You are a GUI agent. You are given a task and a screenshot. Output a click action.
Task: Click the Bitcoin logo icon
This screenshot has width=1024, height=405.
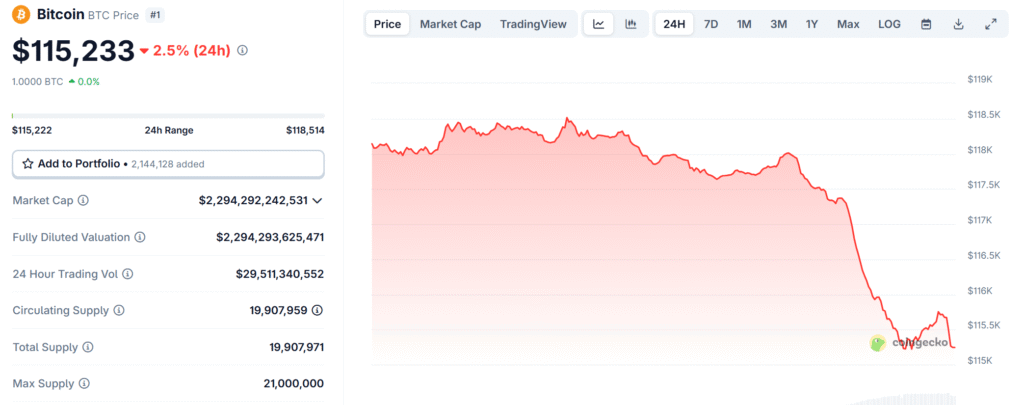coord(21,15)
